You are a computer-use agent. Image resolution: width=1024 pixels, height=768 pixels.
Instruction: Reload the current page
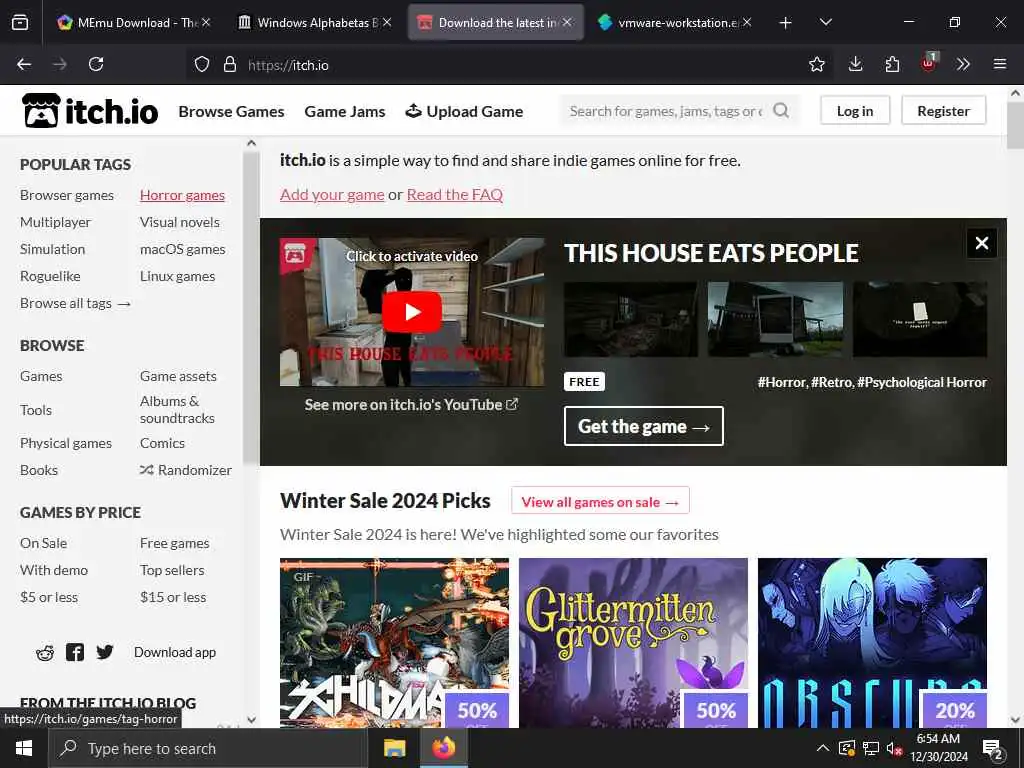pyautogui.click(x=96, y=64)
